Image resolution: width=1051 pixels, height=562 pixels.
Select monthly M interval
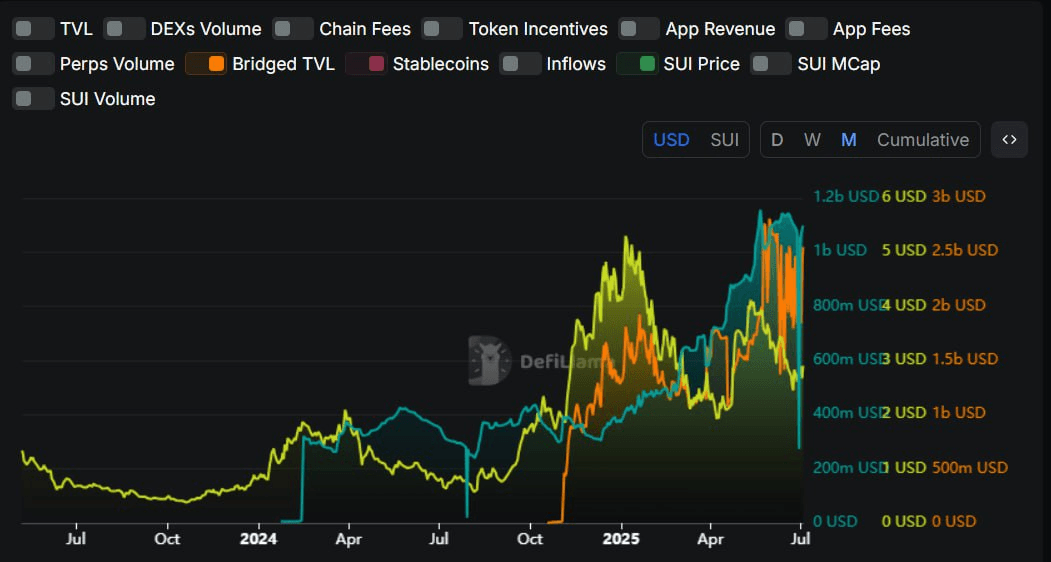(x=849, y=139)
